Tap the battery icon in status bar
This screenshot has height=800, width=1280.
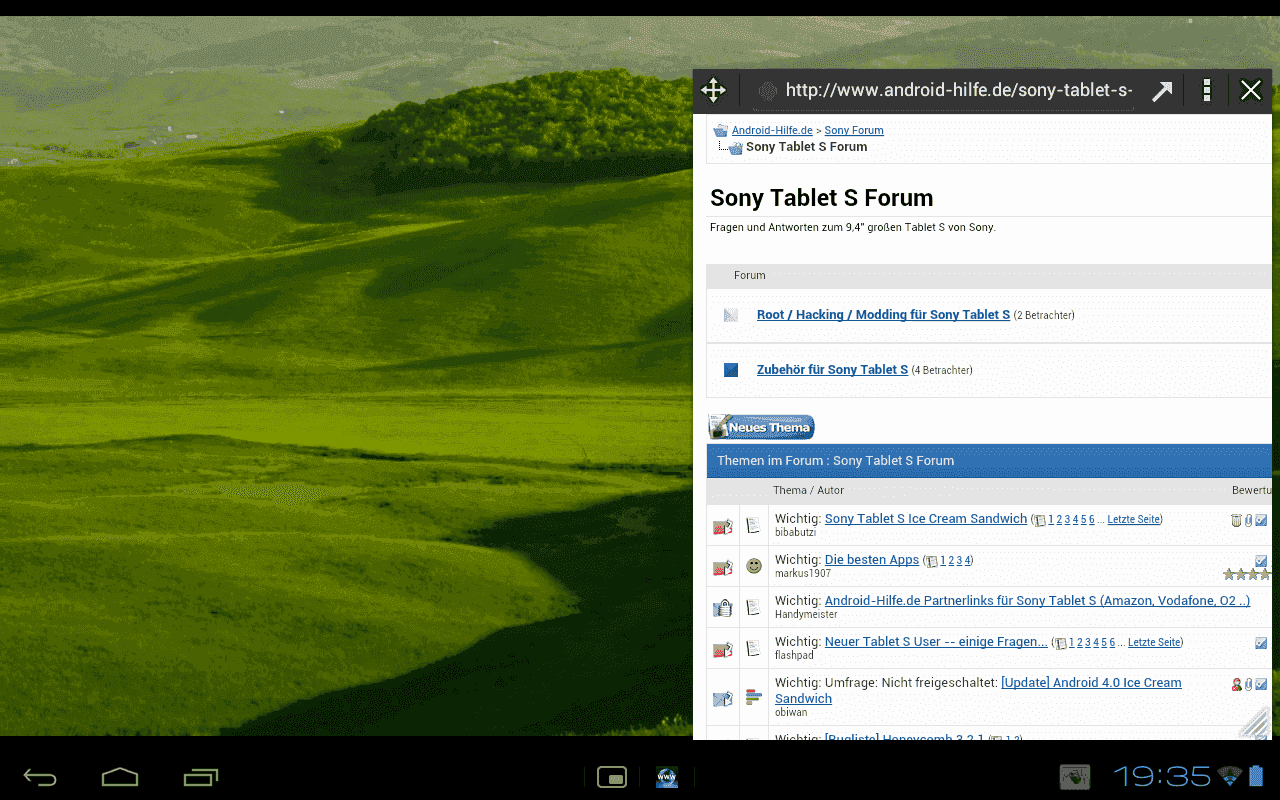1257,776
